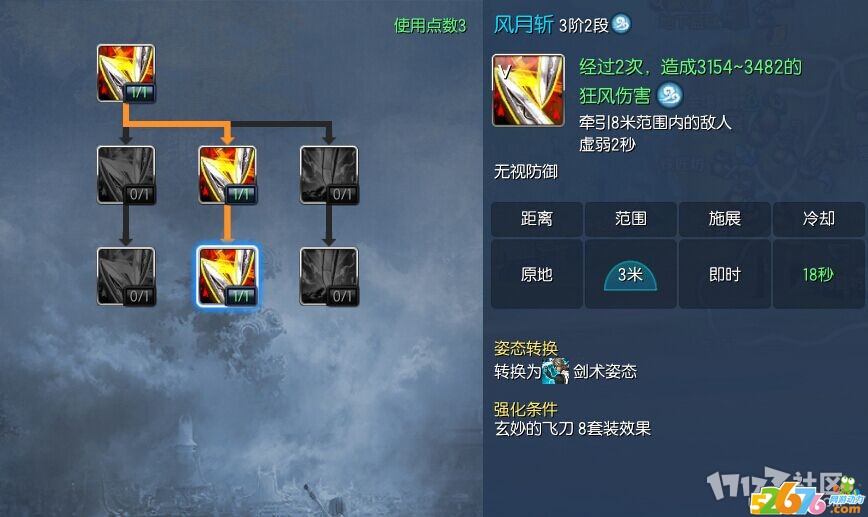Click the 3米 range semicircle indicator
868x517 pixels.
coord(630,276)
